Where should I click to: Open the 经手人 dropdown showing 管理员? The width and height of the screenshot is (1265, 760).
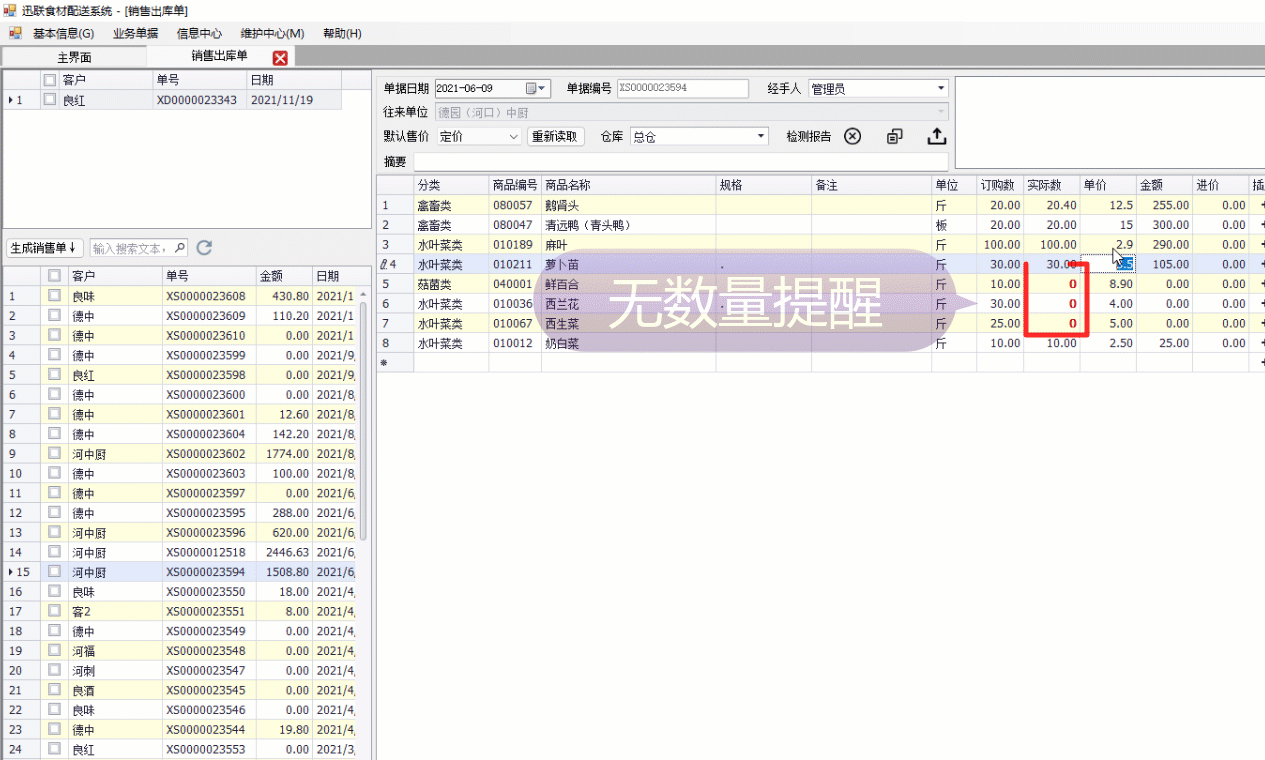tap(940, 88)
